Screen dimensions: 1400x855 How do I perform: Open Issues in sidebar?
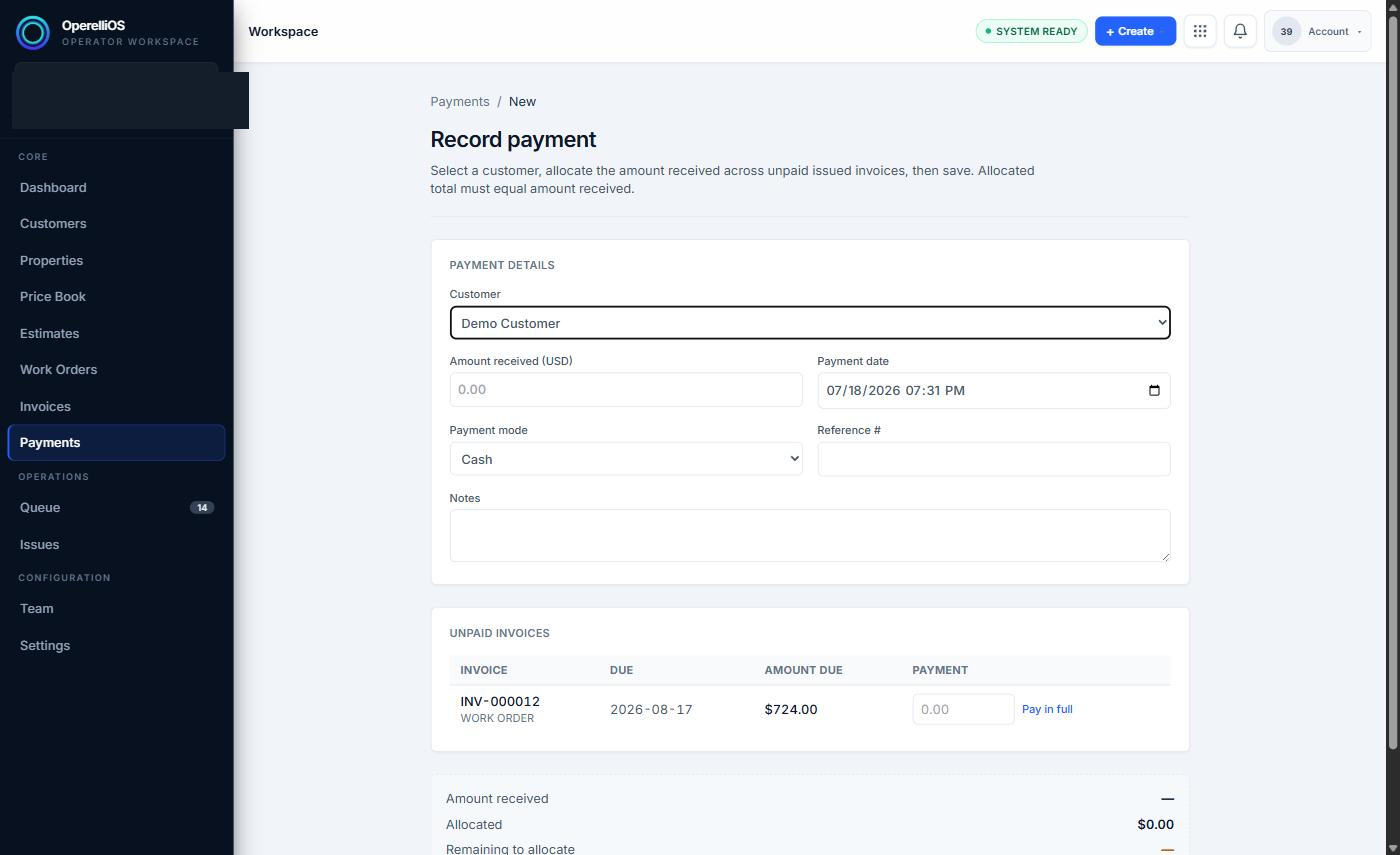coord(116,545)
